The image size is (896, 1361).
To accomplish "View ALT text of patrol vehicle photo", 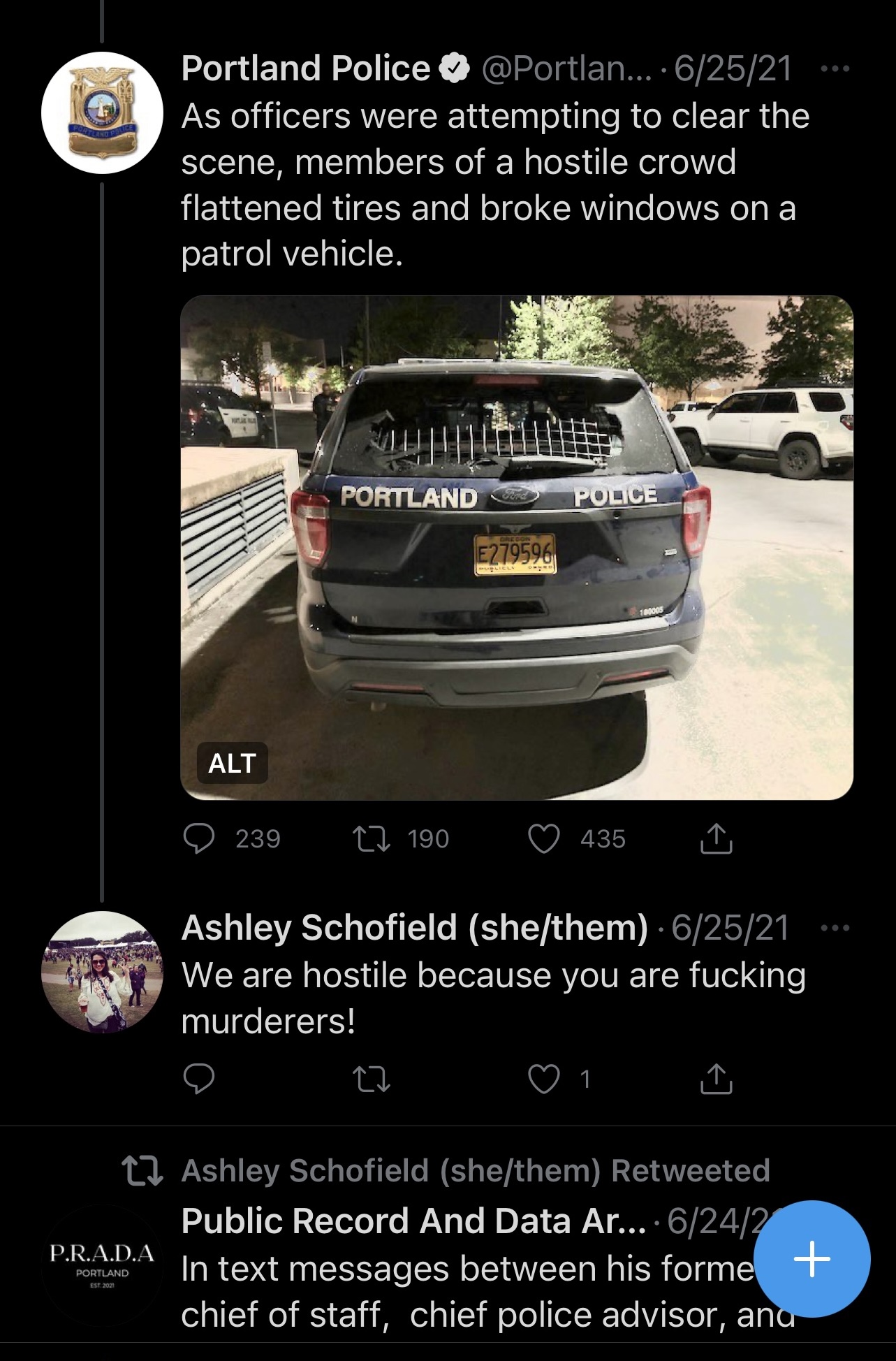I will [x=232, y=763].
